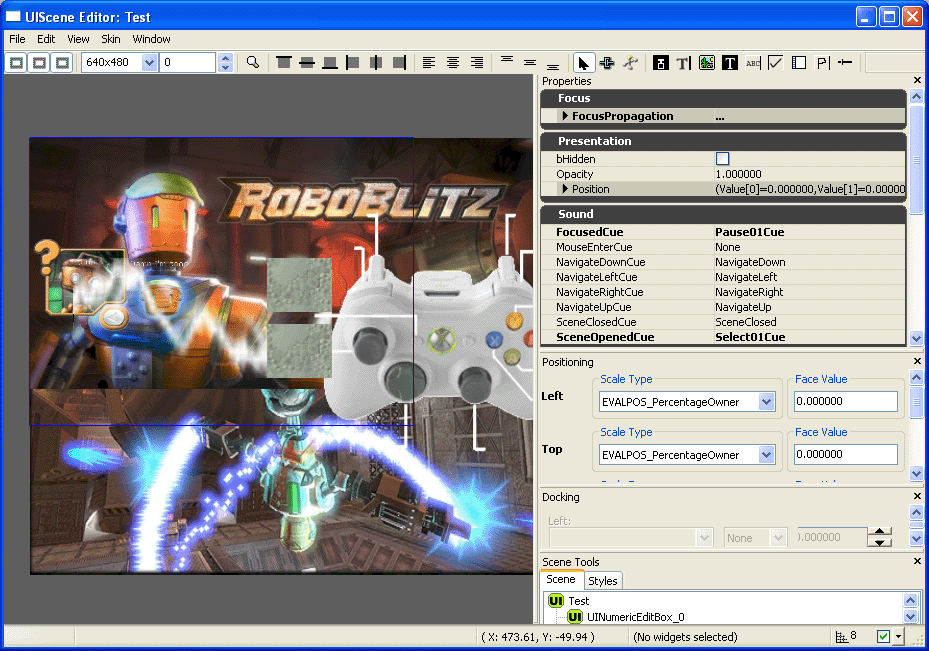The width and height of the screenshot is (929, 651).
Task: Select the button widget placement tool
Action: (x=661, y=62)
